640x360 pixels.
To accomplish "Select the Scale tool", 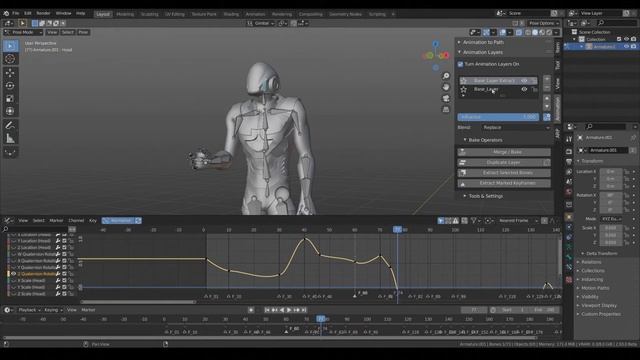I will click(10, 98).
